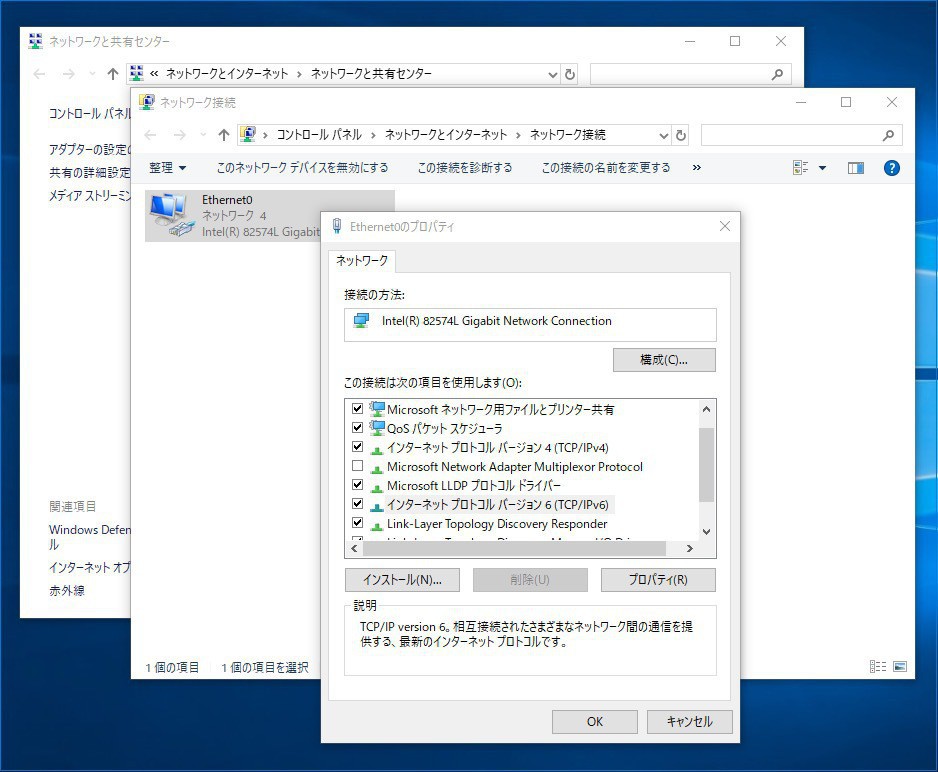Viewport: 938px width, 772px height.
Task: Click refresh in the network connections address bar
Action: (x=681, y=135)
